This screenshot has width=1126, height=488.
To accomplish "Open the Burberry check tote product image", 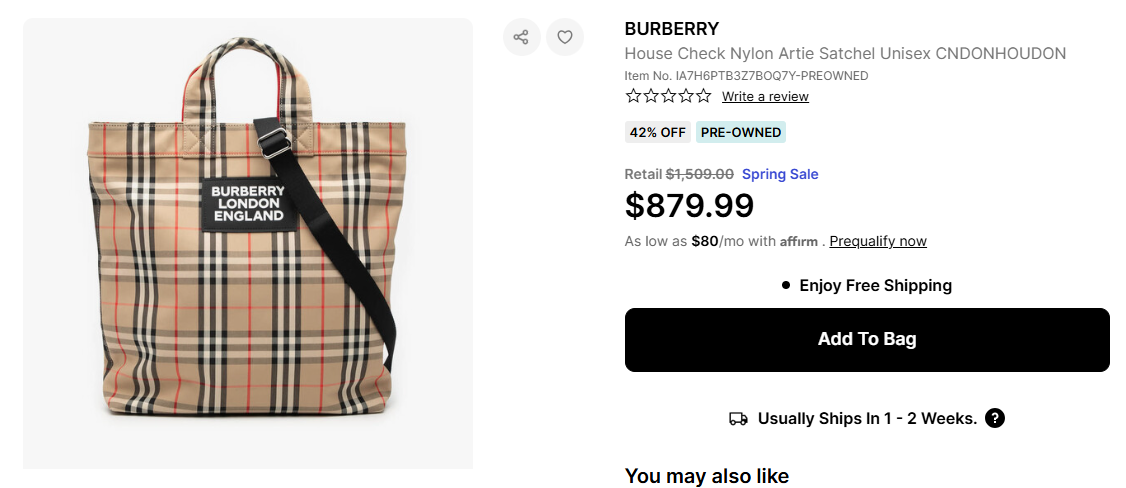I will tap(248, 243).
